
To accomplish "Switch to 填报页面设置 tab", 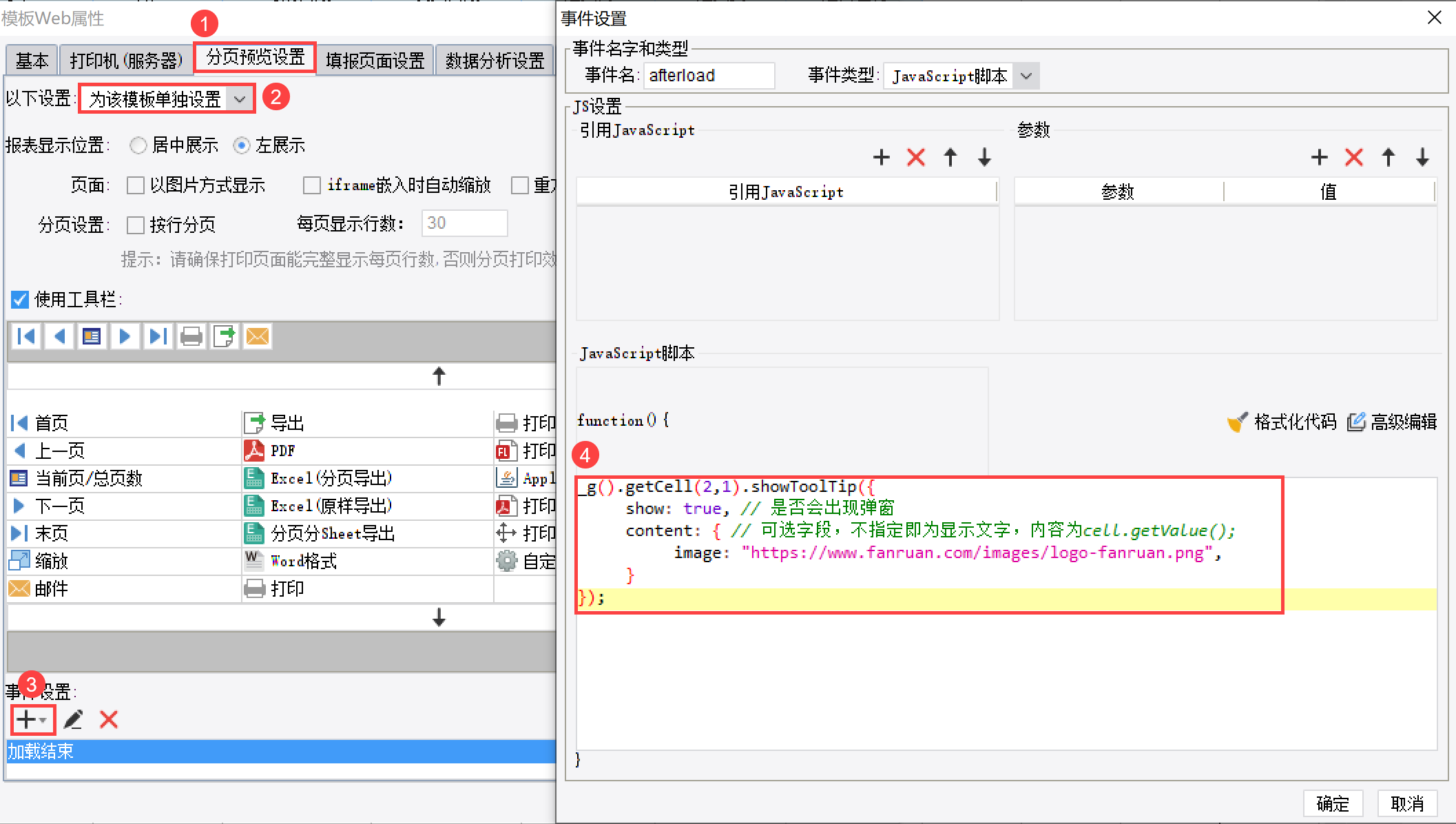I will (375, 61).
